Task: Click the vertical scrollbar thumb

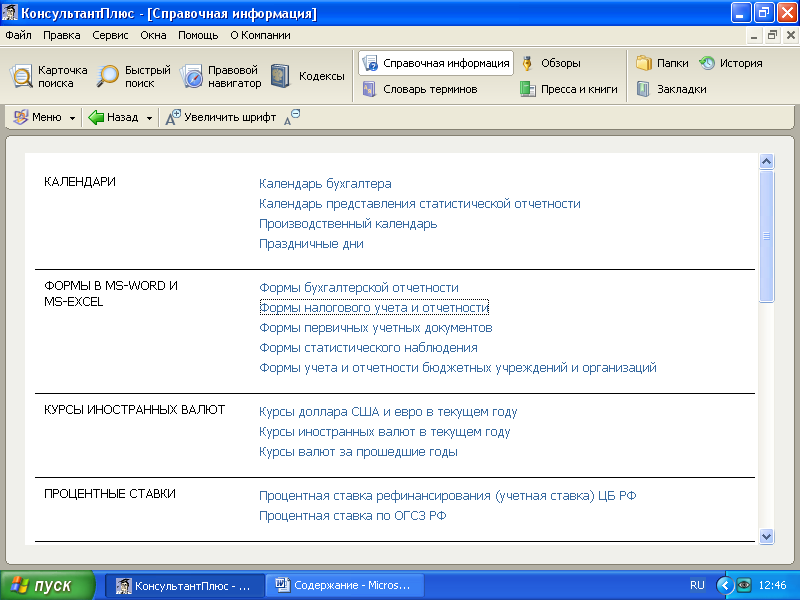Action: coord(766,237)
